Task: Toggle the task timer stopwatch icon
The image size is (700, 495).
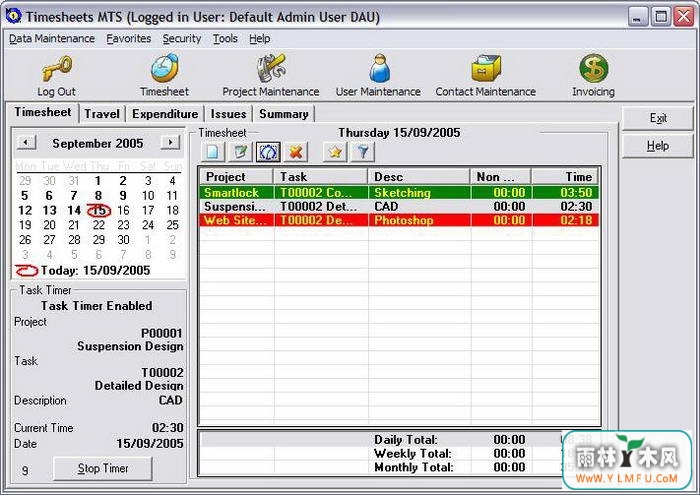Action: pos(268,152)
